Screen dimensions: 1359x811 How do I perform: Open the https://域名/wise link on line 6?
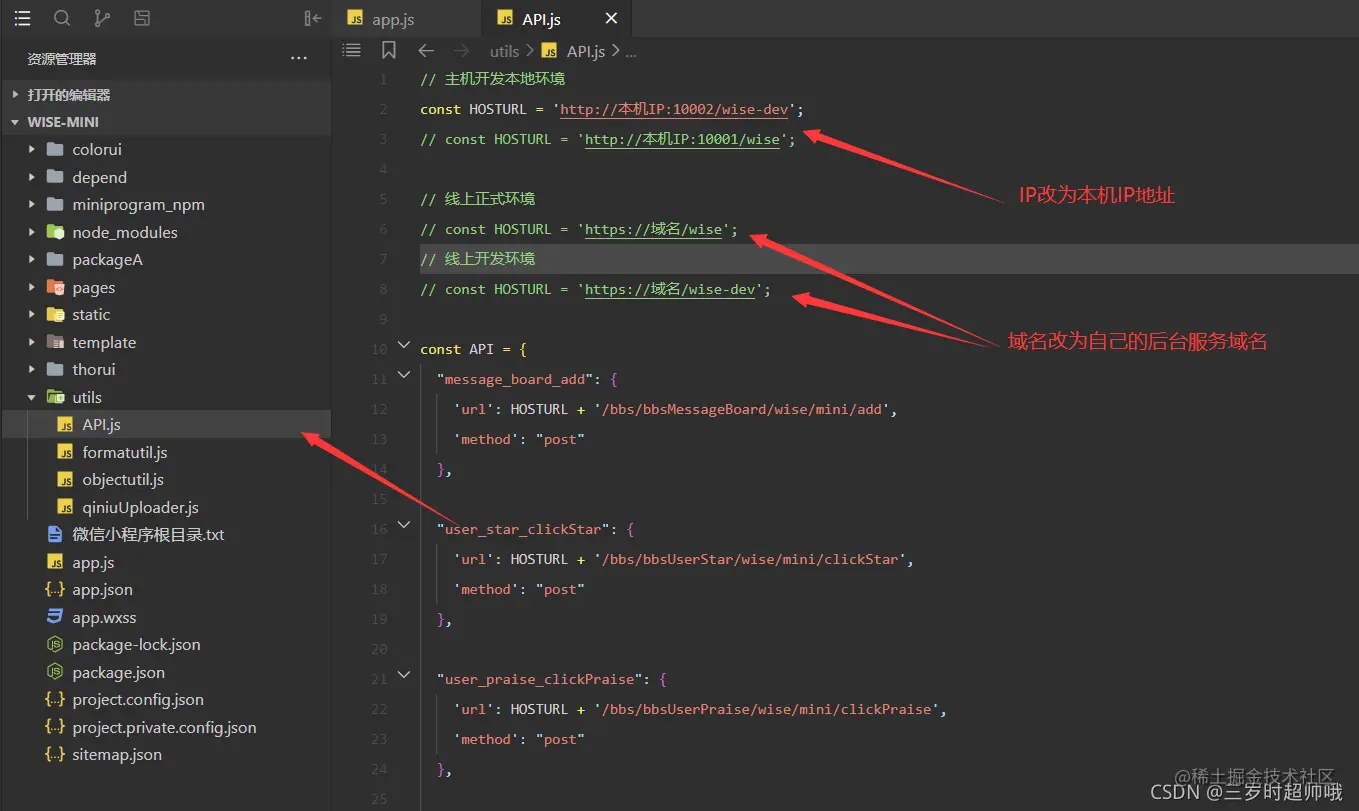(654, 229)
